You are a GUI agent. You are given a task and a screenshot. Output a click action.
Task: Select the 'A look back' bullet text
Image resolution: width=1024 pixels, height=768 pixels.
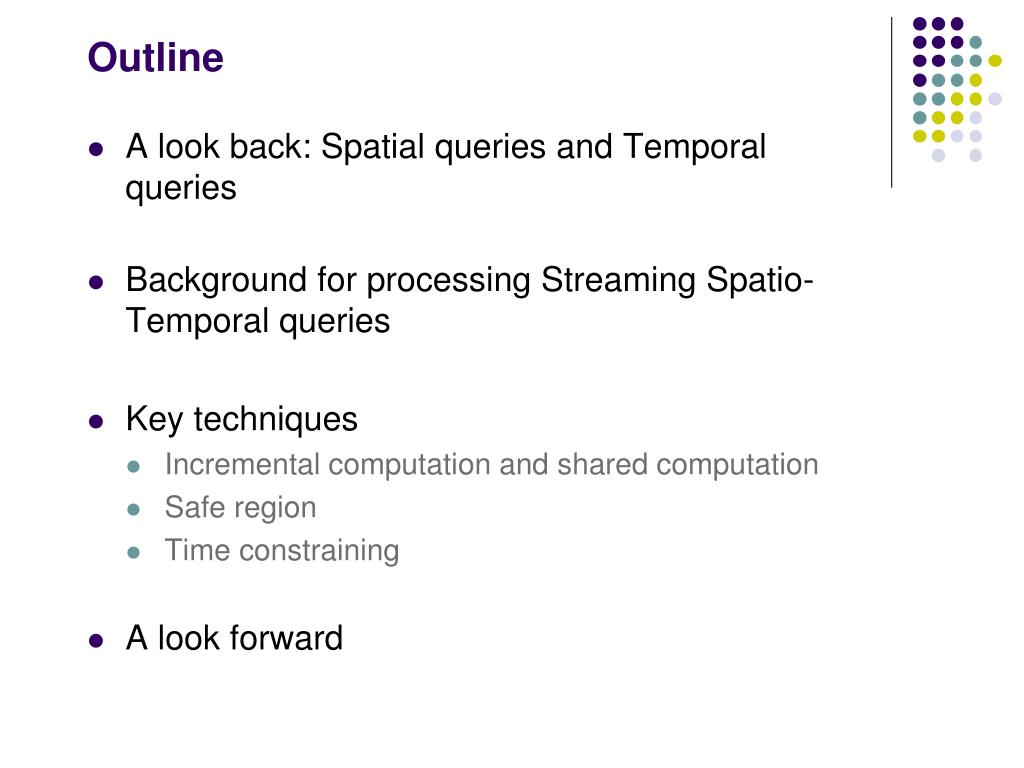445,167
